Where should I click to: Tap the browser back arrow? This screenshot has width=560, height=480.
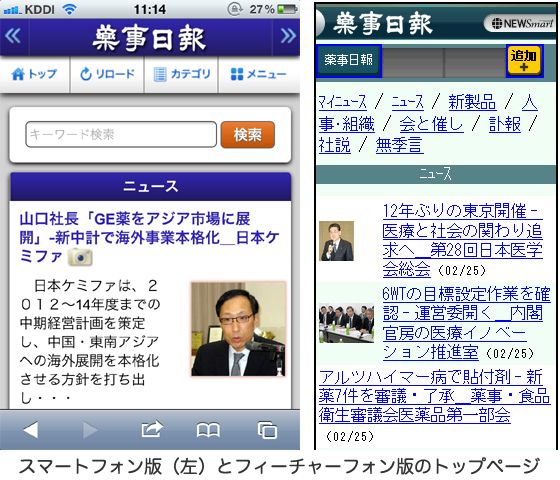pos(31,430)
